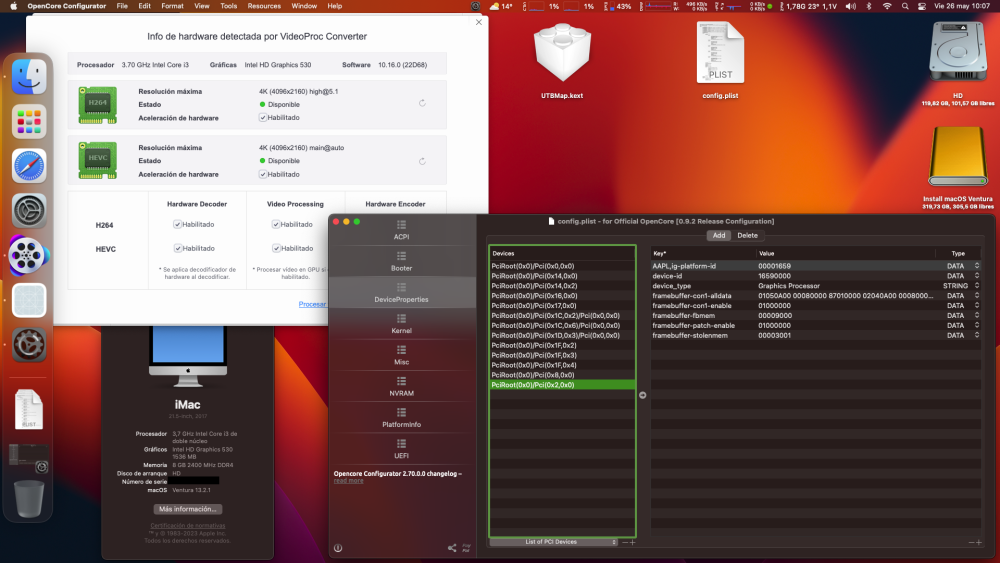The height and width of the screenshot is (563, 1000).
Task: Toggle H264 Video Processing Habilitado checkbox
Action: [276, 224]
